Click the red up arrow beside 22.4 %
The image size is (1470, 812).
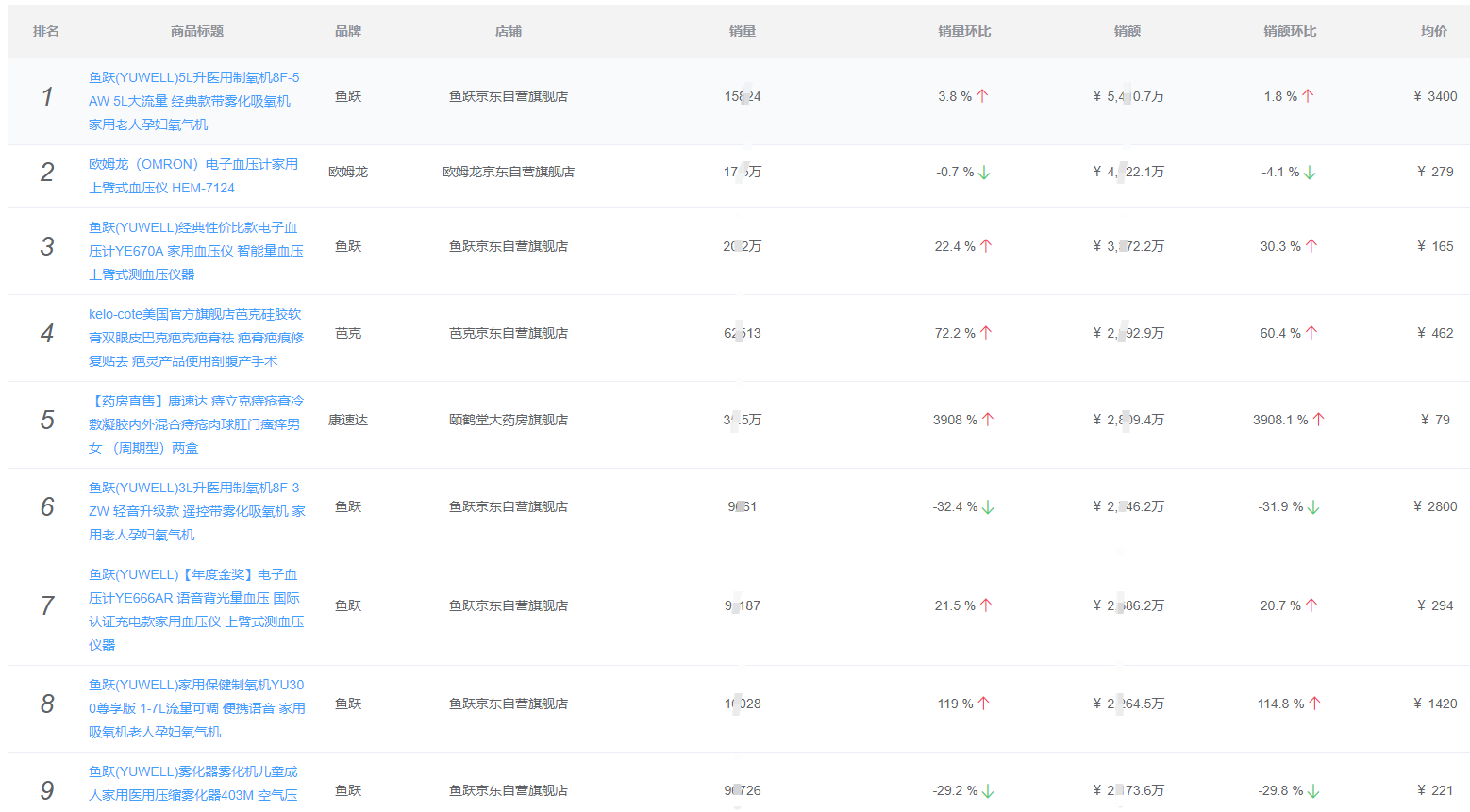986,246
